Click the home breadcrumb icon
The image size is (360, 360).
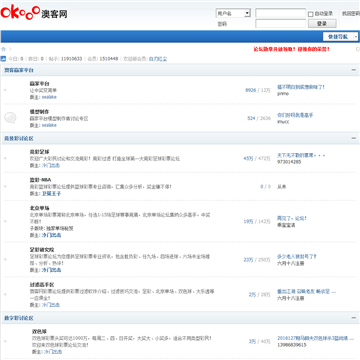point(4,49)
